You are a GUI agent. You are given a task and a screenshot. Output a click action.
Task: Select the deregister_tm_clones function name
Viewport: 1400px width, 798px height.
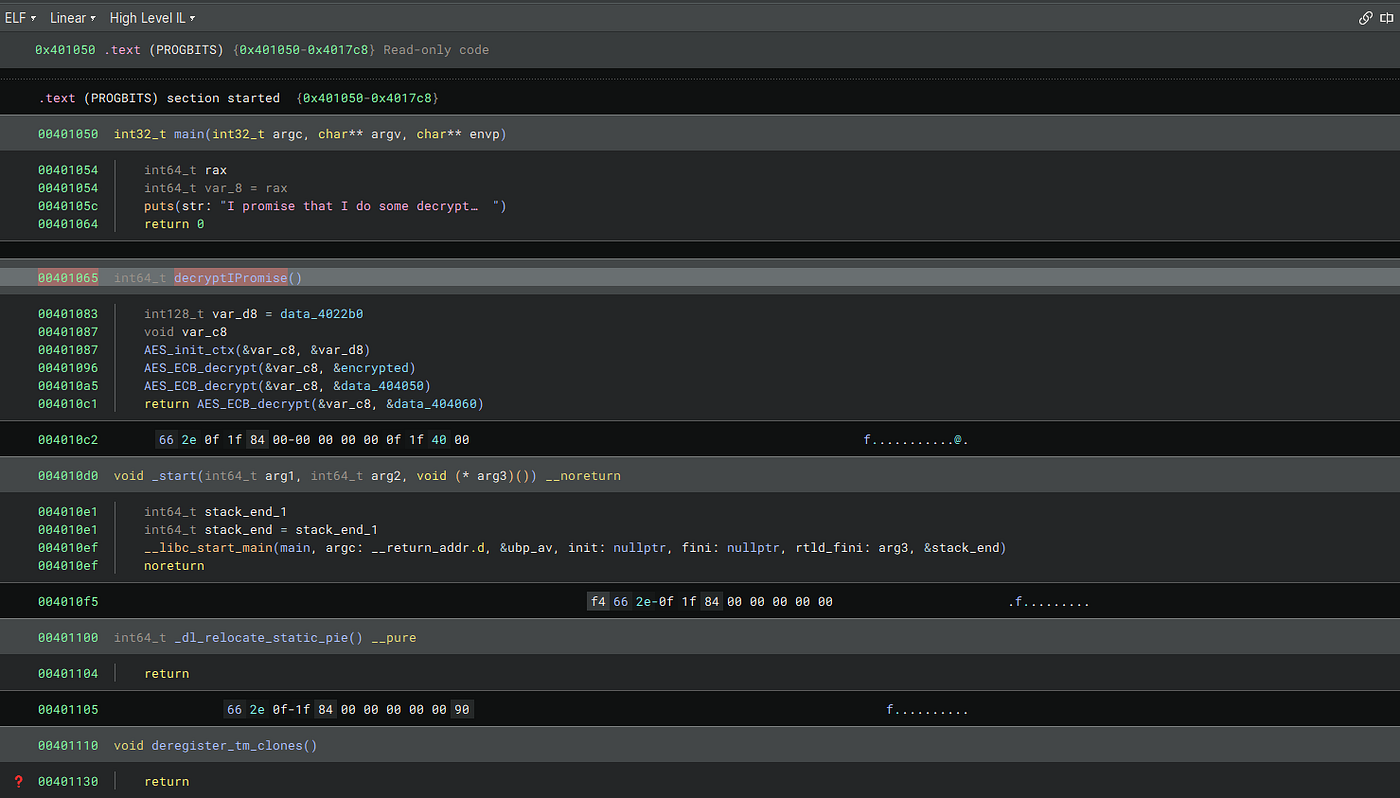226,746
